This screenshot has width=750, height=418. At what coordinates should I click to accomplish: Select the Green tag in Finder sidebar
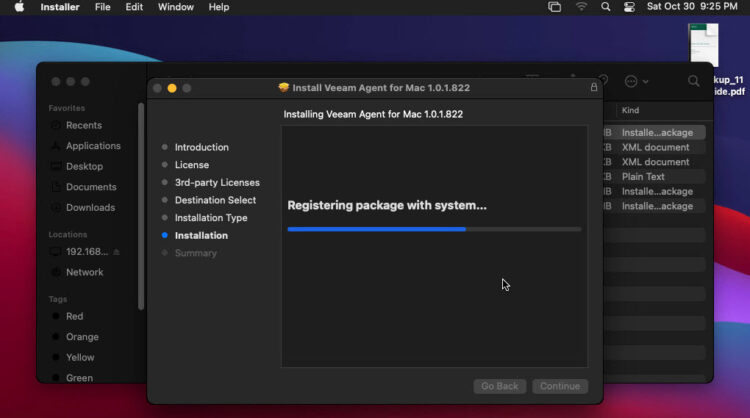(x=79, y=378)
